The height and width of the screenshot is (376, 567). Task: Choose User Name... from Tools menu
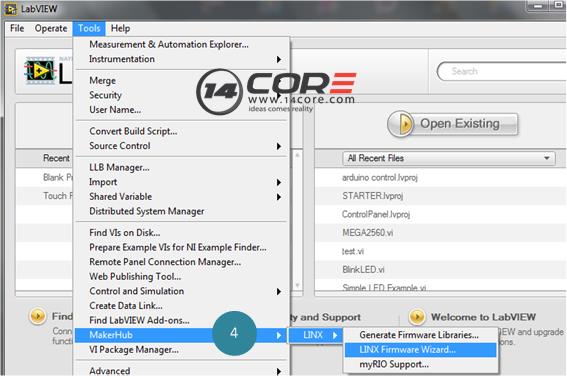point(181,110)
